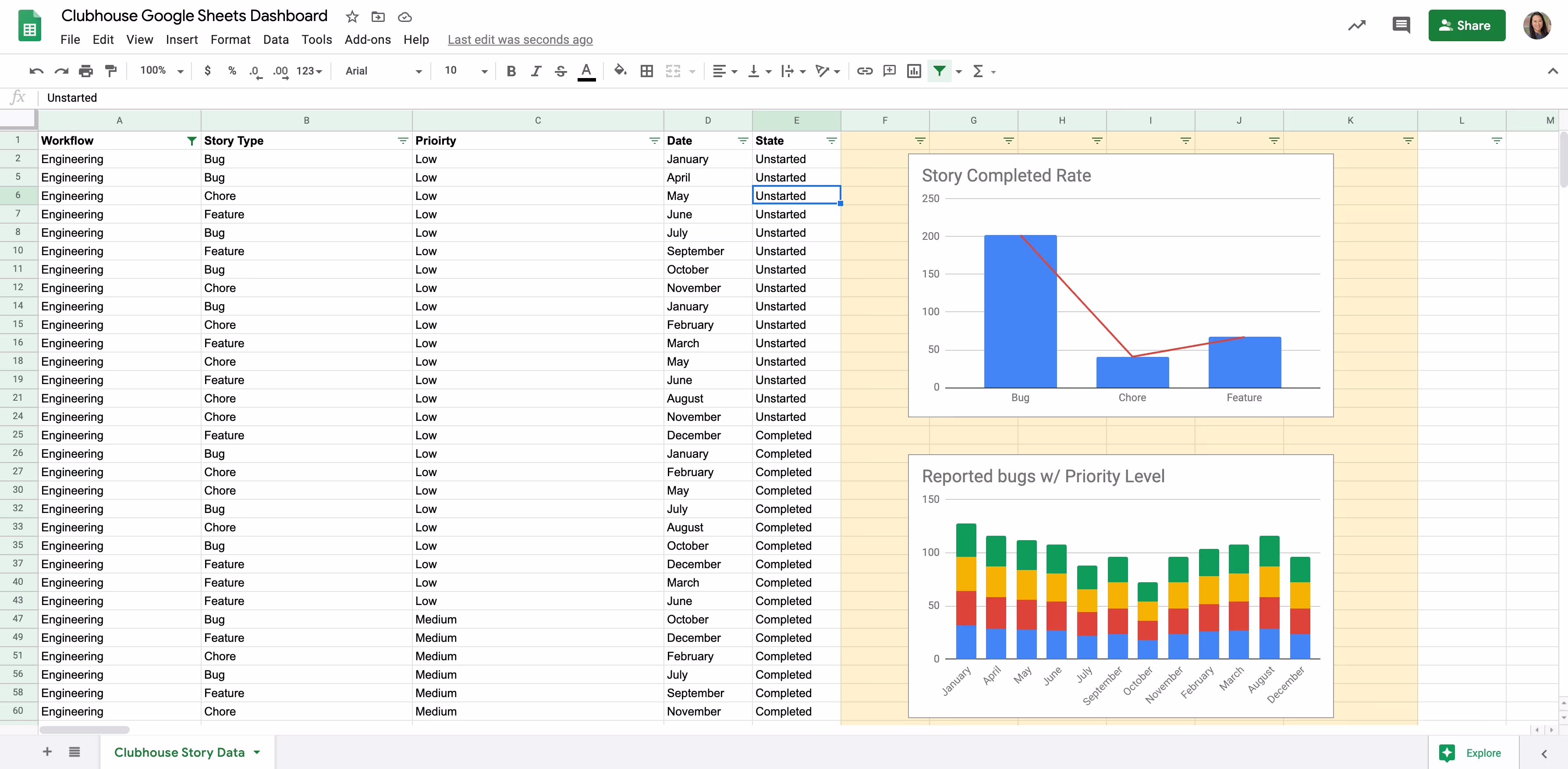
Task: Format as currency with dollar icon
Action: pyautogui.click(x=208, y=71)
